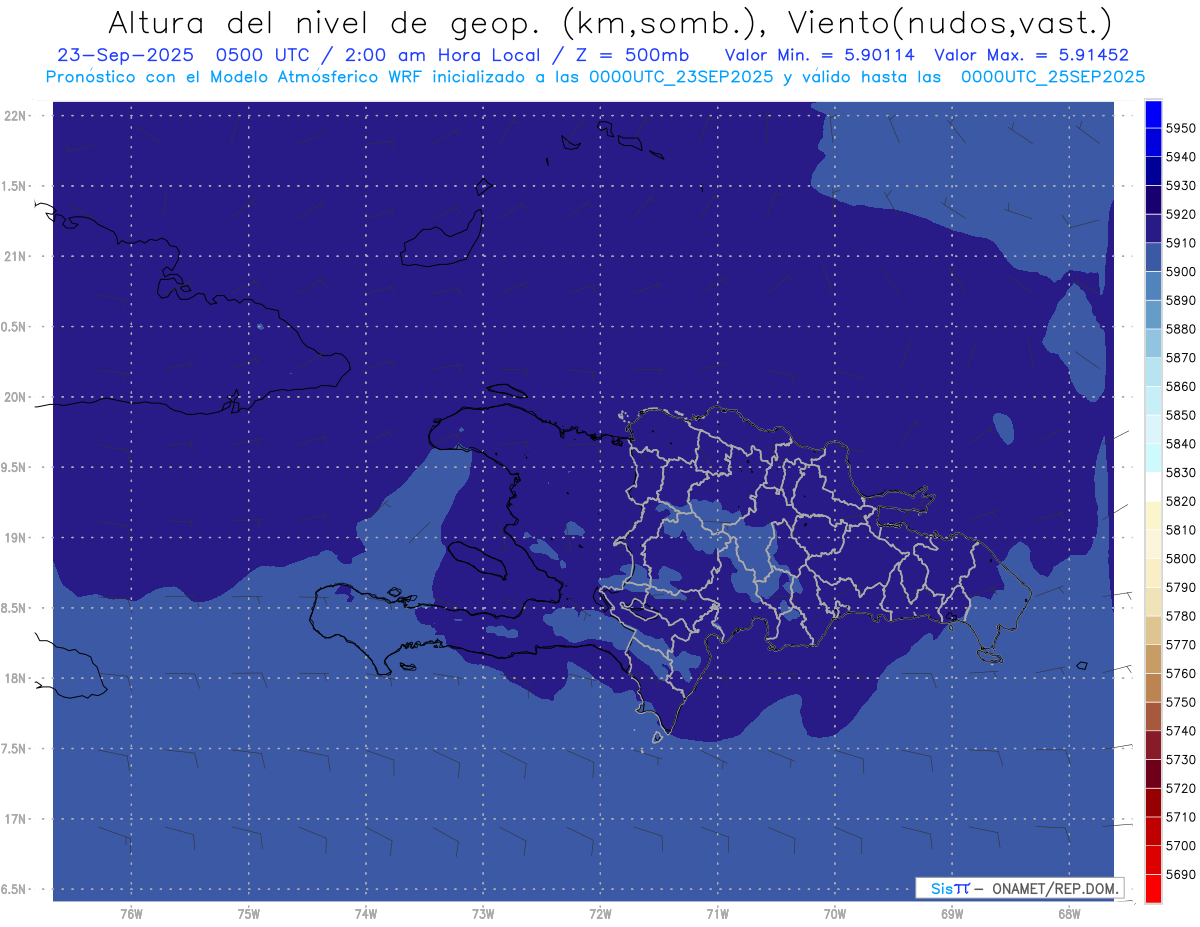Click the colorbar swatch between 5910 and 5920
This screenshot has width=1200, height=927.
[1153, 229]
